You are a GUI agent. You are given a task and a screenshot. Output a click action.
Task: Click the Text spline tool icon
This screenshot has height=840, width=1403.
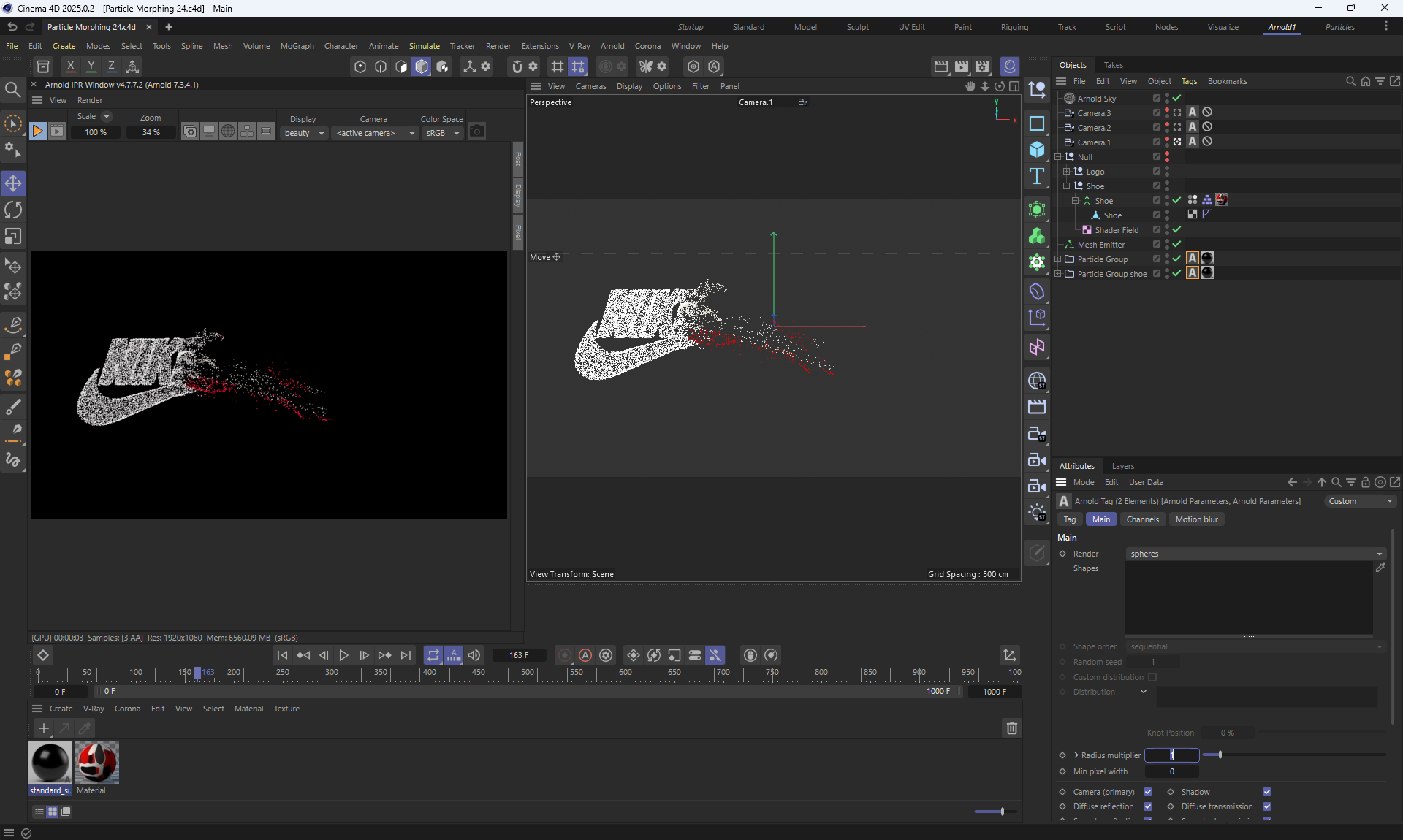point(1036,176)
